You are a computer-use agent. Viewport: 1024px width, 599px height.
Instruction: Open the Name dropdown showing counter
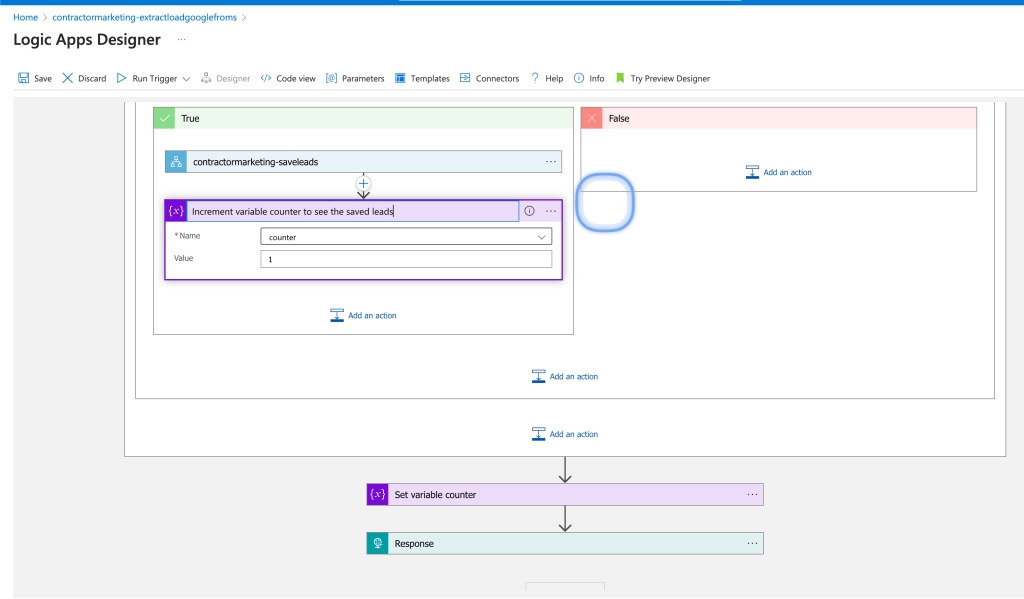coord(406,236)
